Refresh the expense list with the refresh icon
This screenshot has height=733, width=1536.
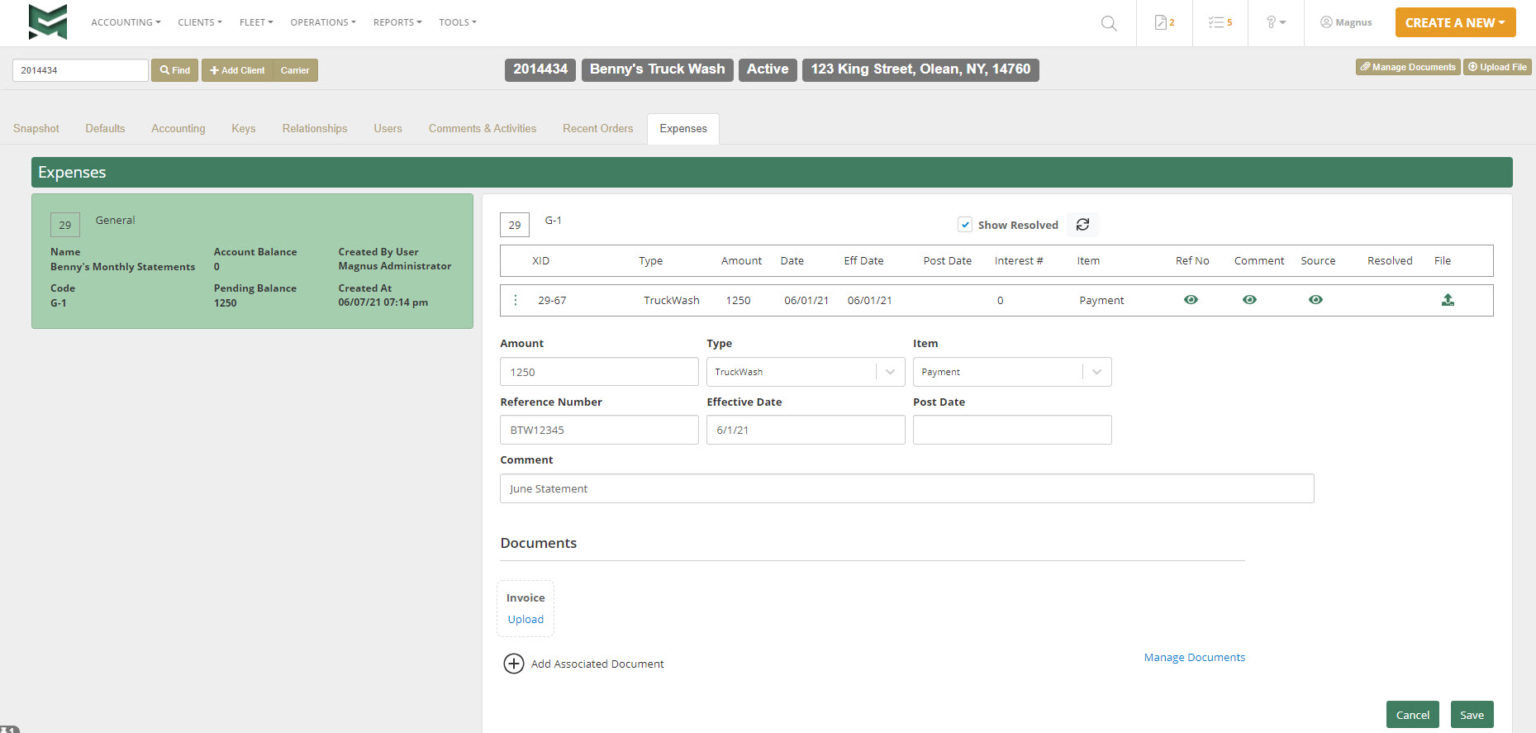(1082, 224)
